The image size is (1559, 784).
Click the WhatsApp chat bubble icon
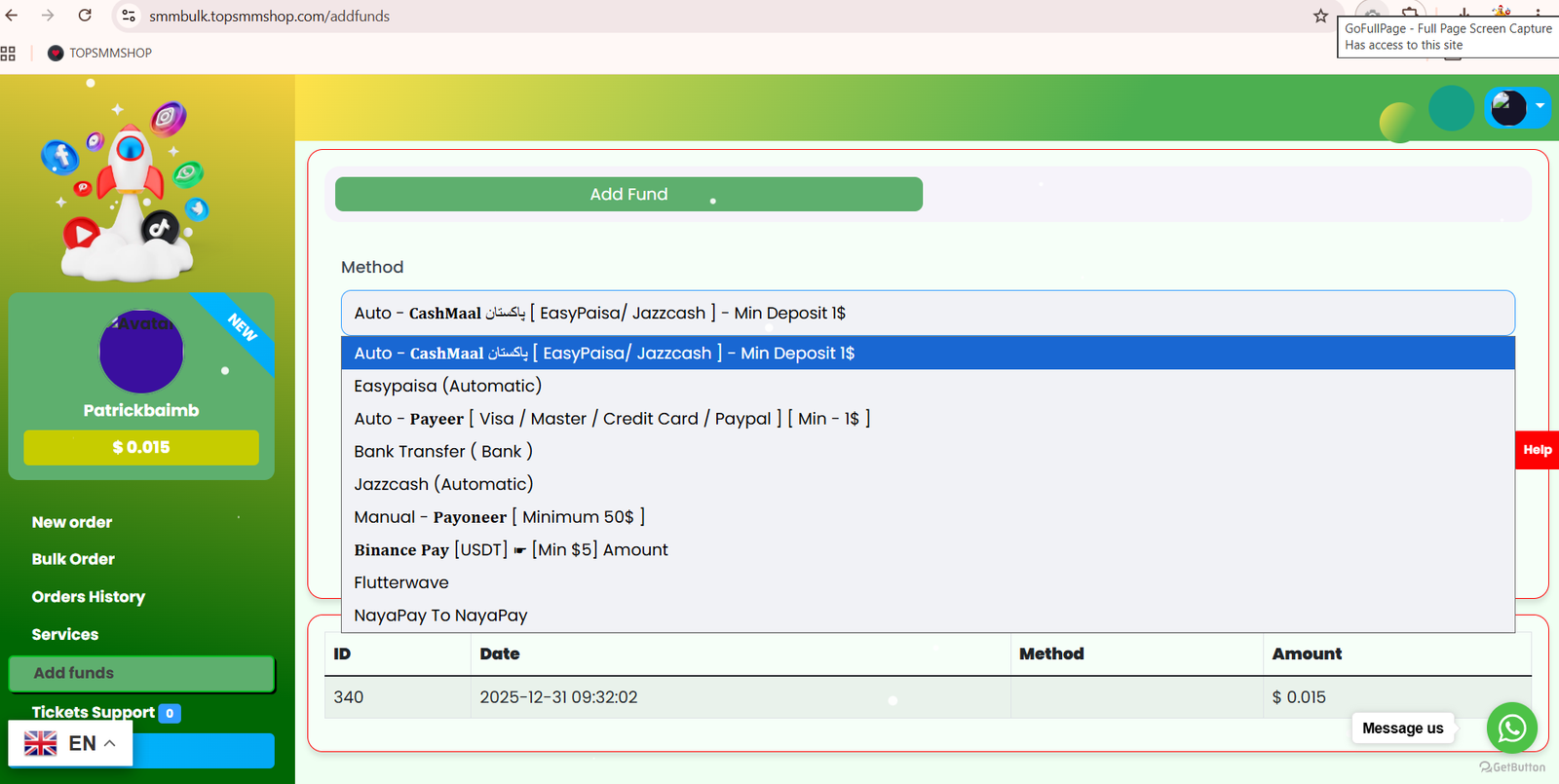coord(1511,728)
